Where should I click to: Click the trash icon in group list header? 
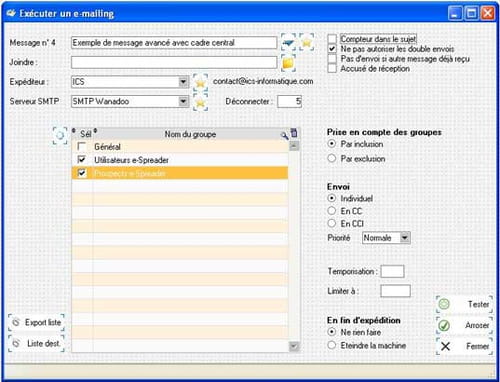(x=294, y=133)
